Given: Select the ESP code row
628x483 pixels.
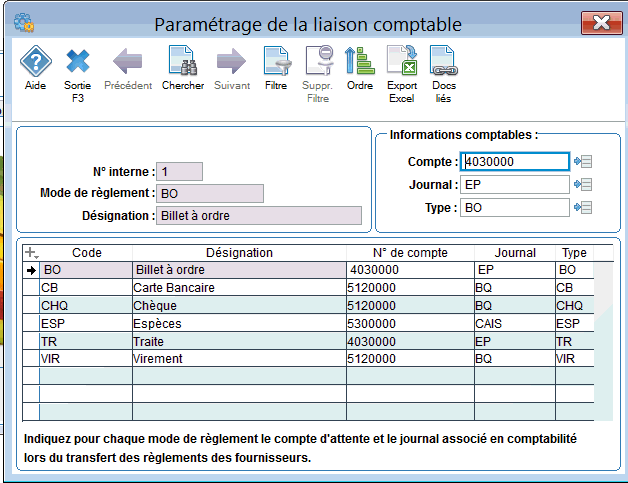Looking at the screenshot, I should click(86, 323).
